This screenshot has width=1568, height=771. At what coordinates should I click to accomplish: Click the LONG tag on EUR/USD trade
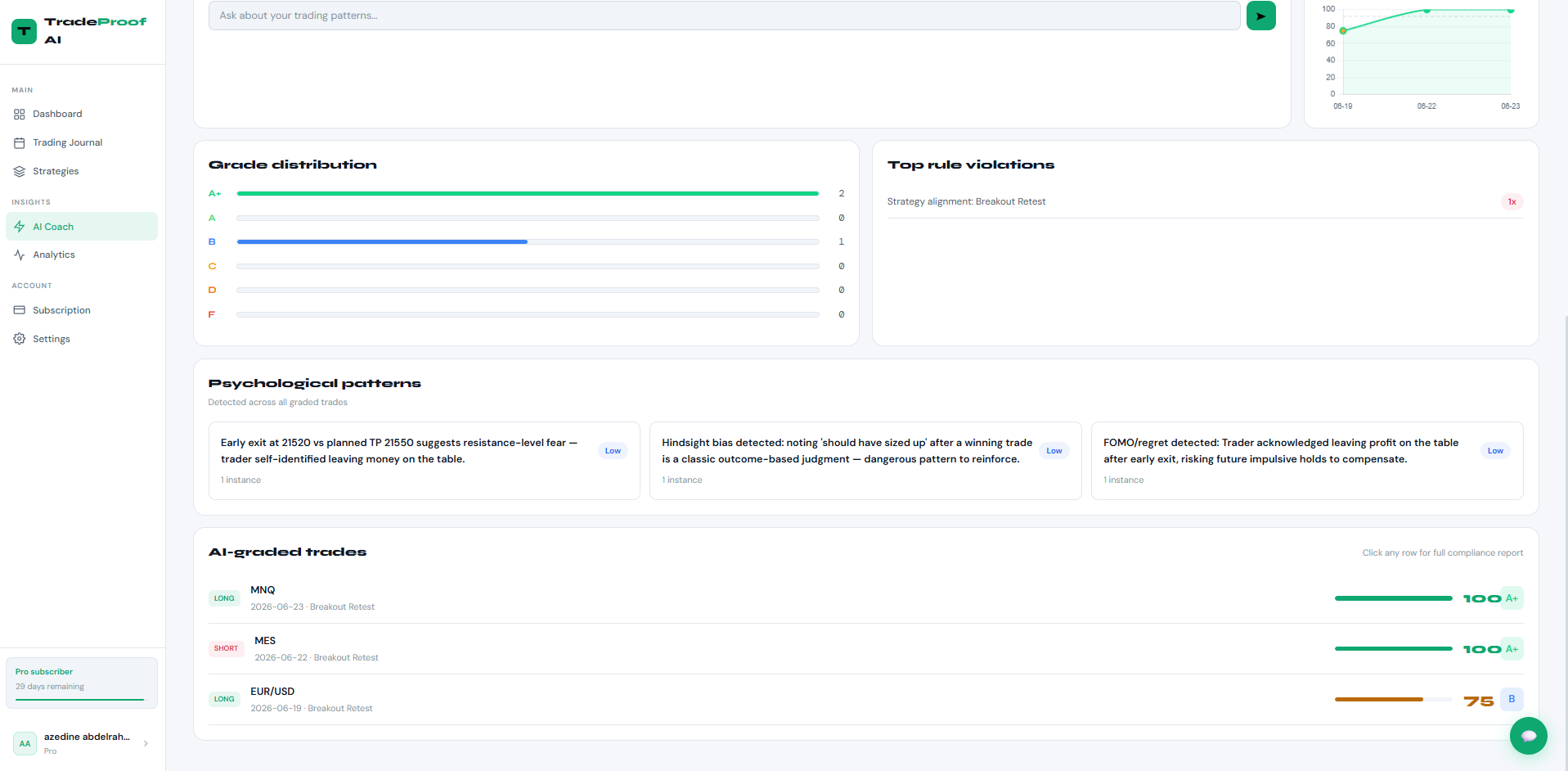[224, 700]
